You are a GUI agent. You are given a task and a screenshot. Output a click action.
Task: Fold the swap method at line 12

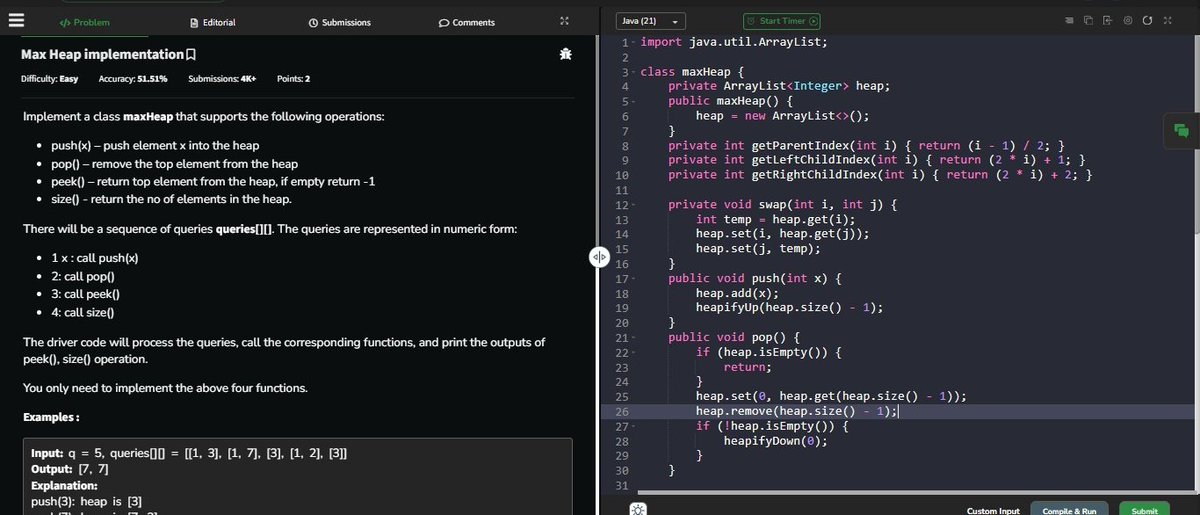click(634, 205)
